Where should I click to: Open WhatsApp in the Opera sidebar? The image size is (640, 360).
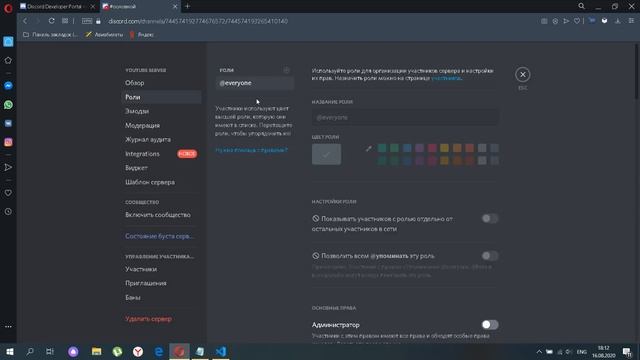(8, 105)
